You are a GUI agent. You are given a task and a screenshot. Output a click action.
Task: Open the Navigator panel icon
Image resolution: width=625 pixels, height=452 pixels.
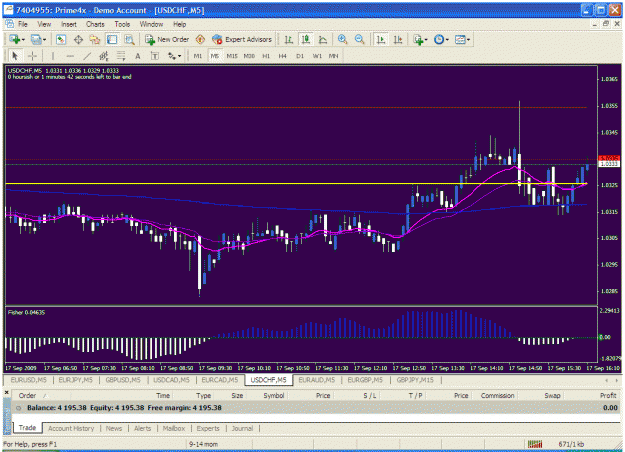pos(95,39)
